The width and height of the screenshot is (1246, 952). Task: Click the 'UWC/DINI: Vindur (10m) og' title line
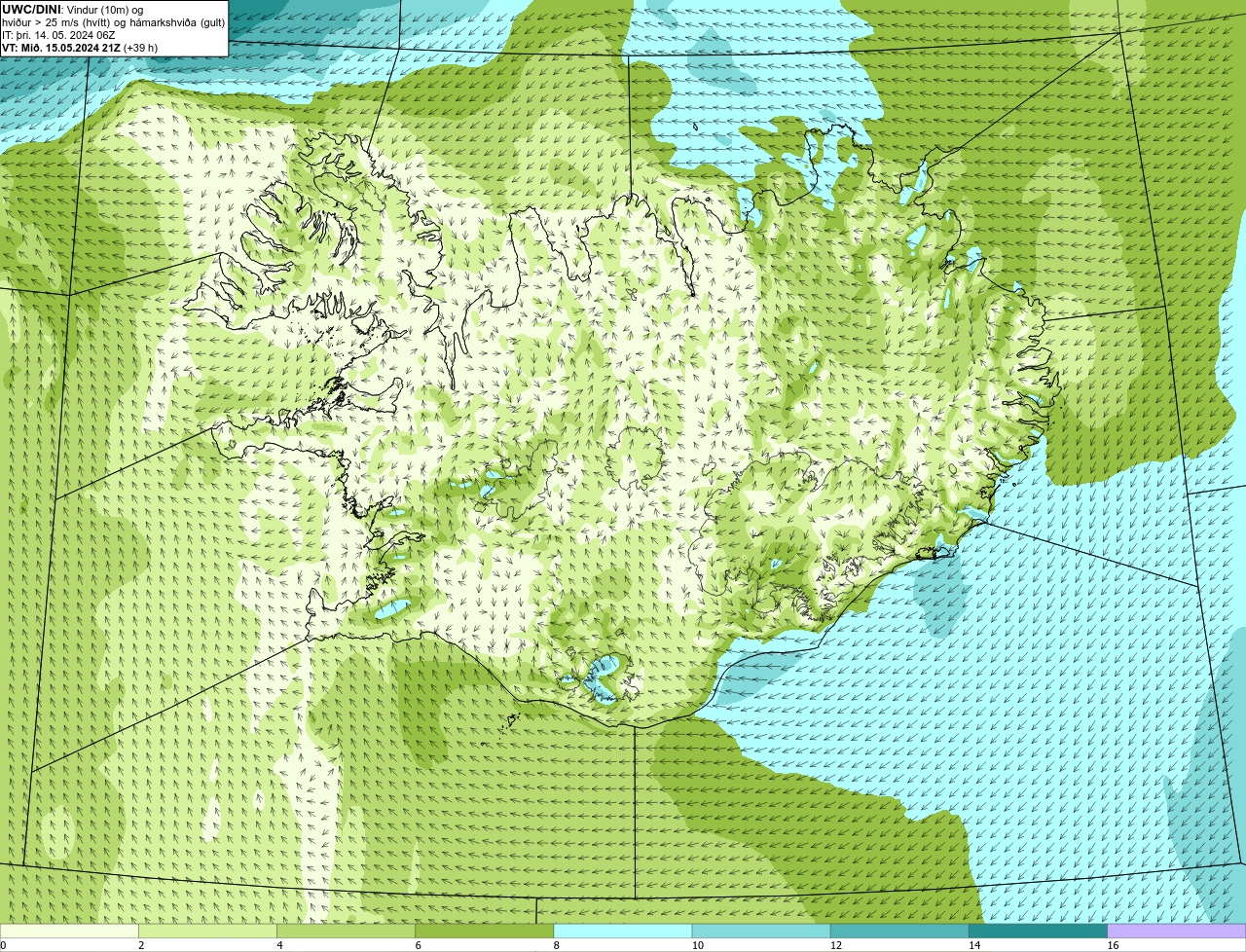pyautogui.click(x=73, y=9)
